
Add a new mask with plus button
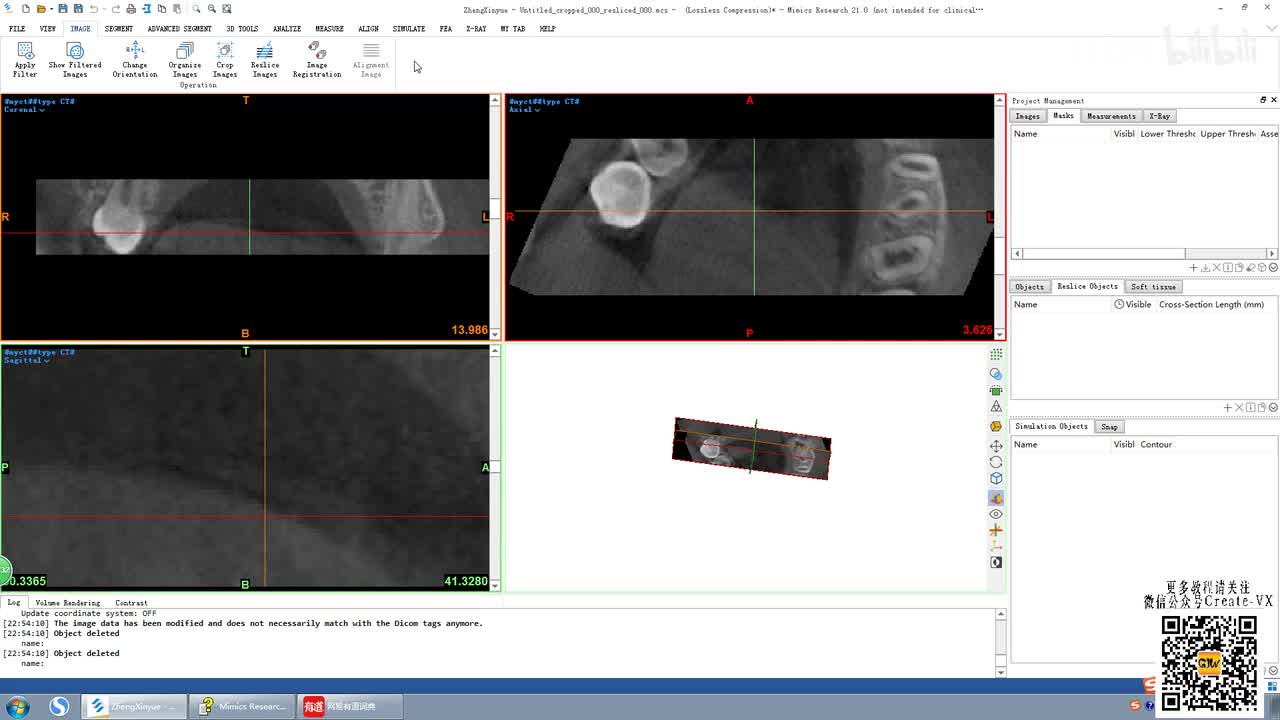click(1193, 268)
